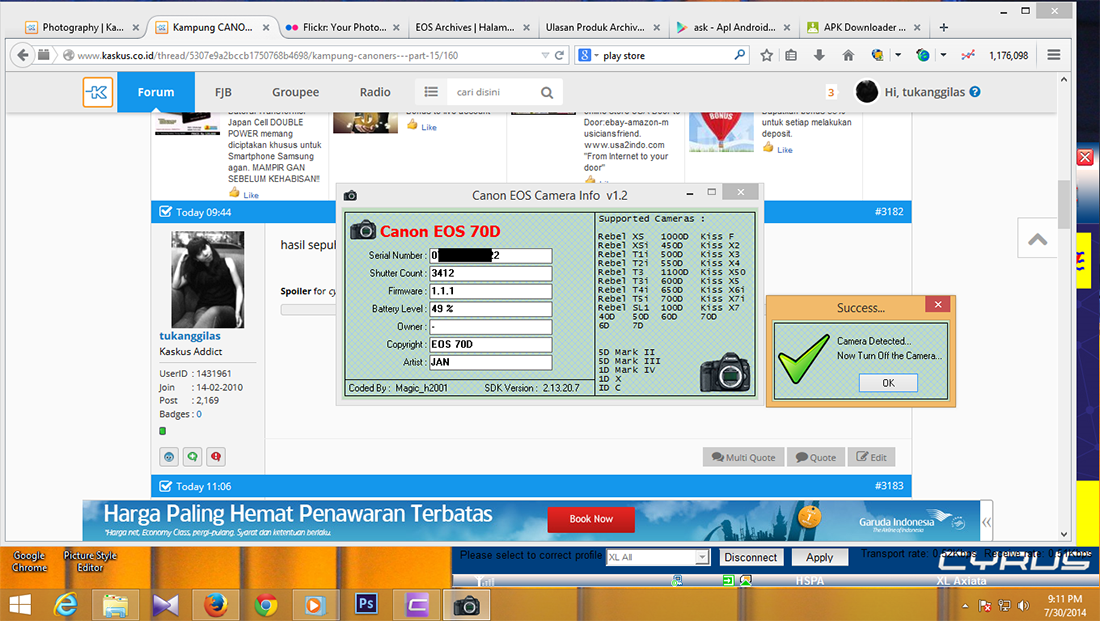This screenshot has height=621, width=1100.
Task: Click the scroll-to-top arrow button
Action: point(1038,239)
